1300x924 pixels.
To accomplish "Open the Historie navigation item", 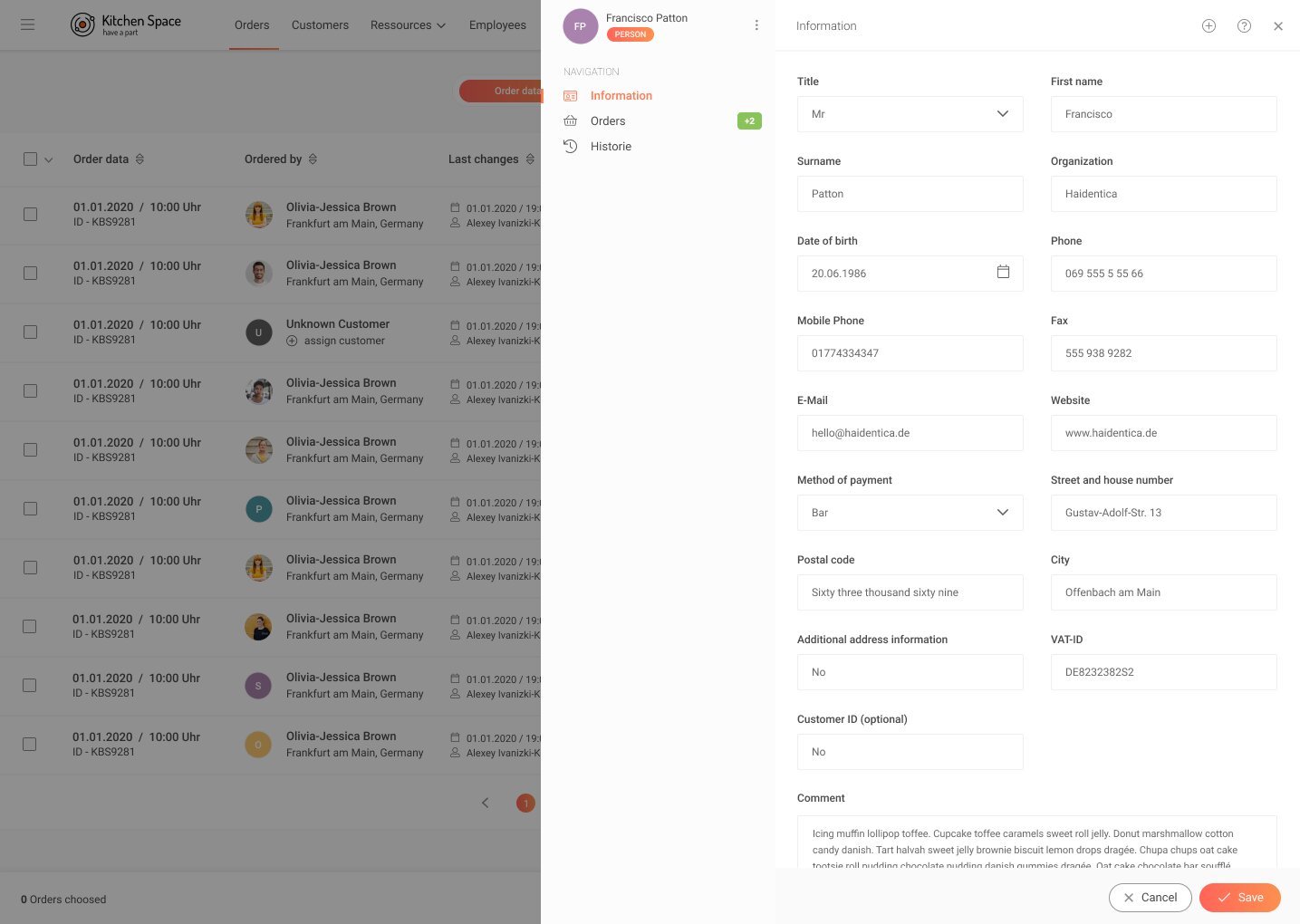I will coord(611,147).
